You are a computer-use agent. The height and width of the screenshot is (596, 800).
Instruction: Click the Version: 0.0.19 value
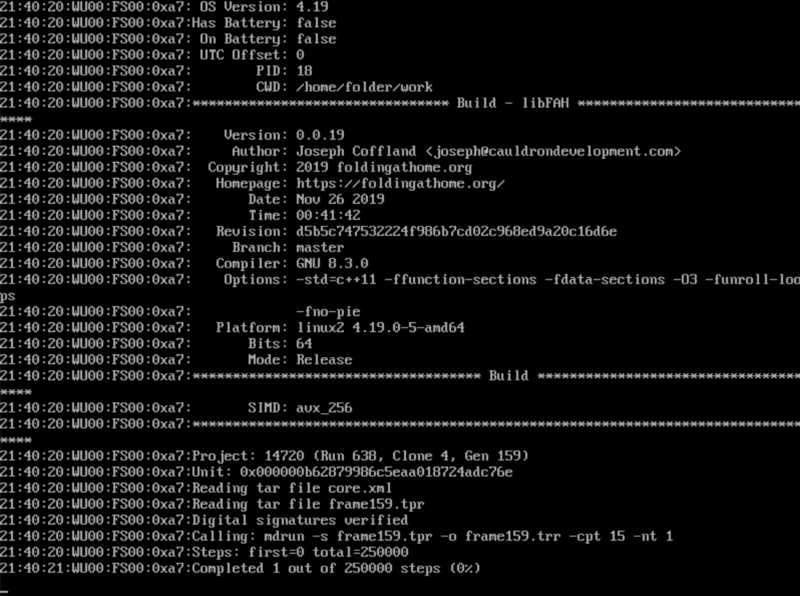320,135
